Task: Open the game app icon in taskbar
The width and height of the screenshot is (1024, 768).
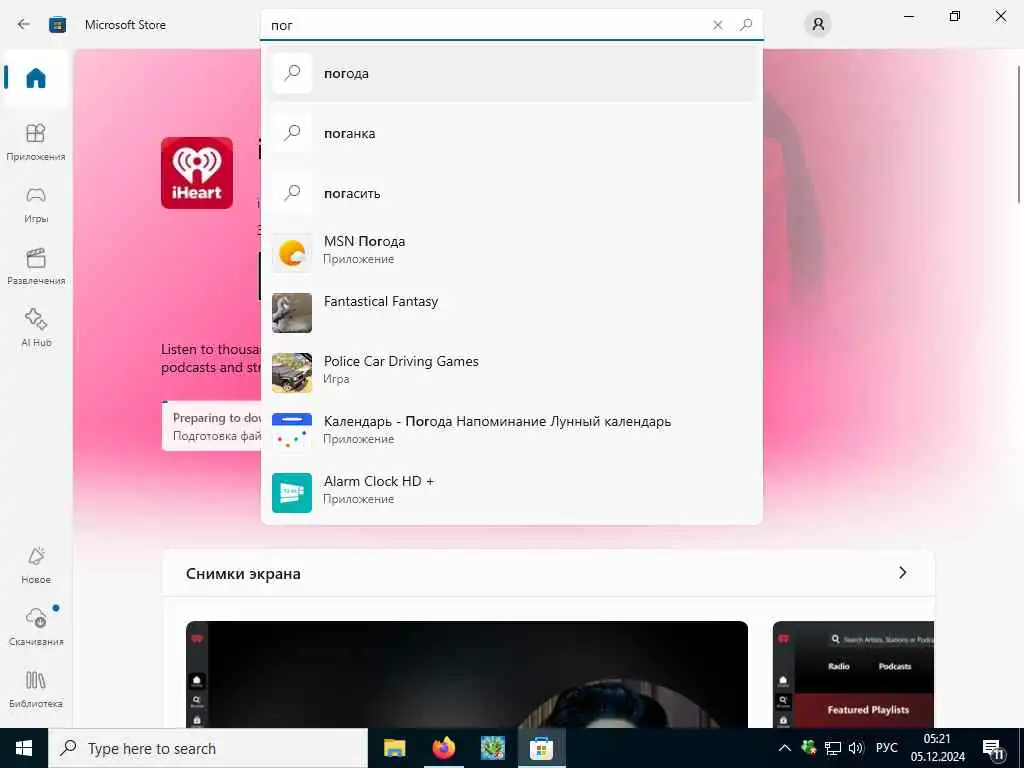Action: click(492, 748)
